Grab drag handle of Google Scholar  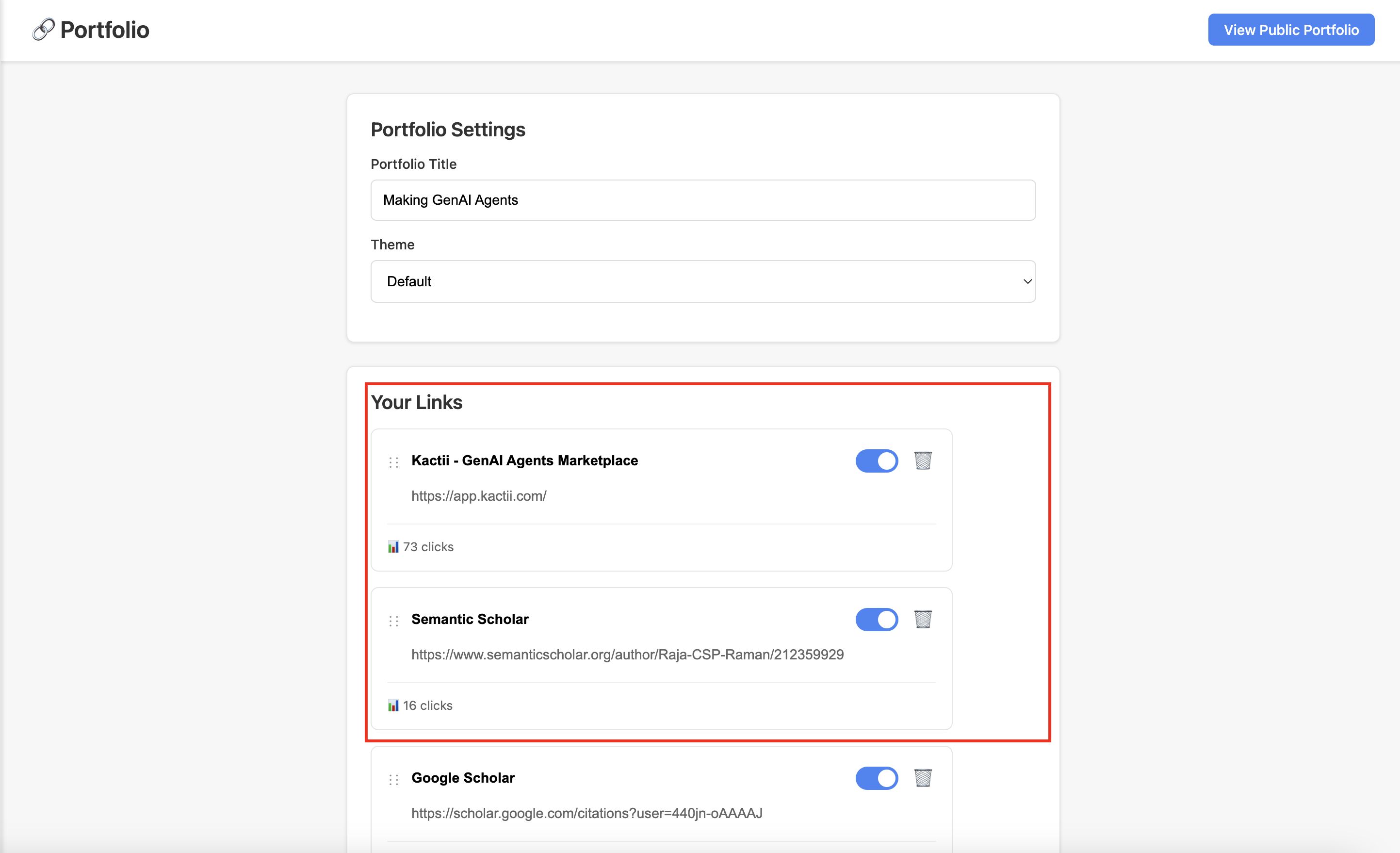click(394, 779)
